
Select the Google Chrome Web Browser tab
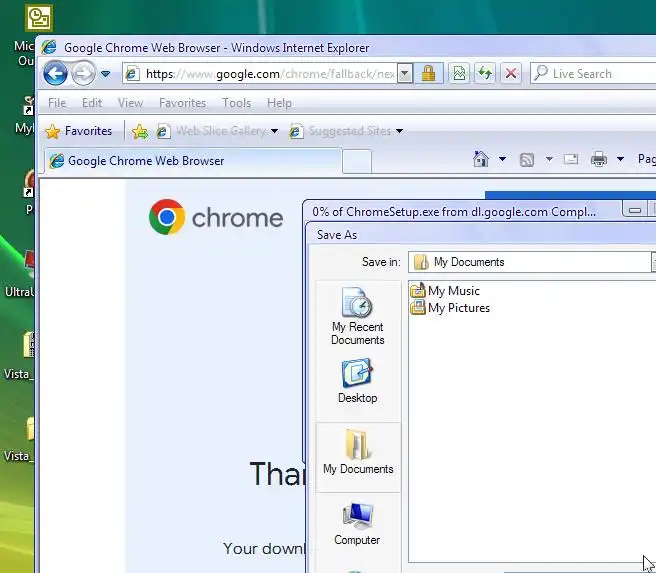coord(193,161)
